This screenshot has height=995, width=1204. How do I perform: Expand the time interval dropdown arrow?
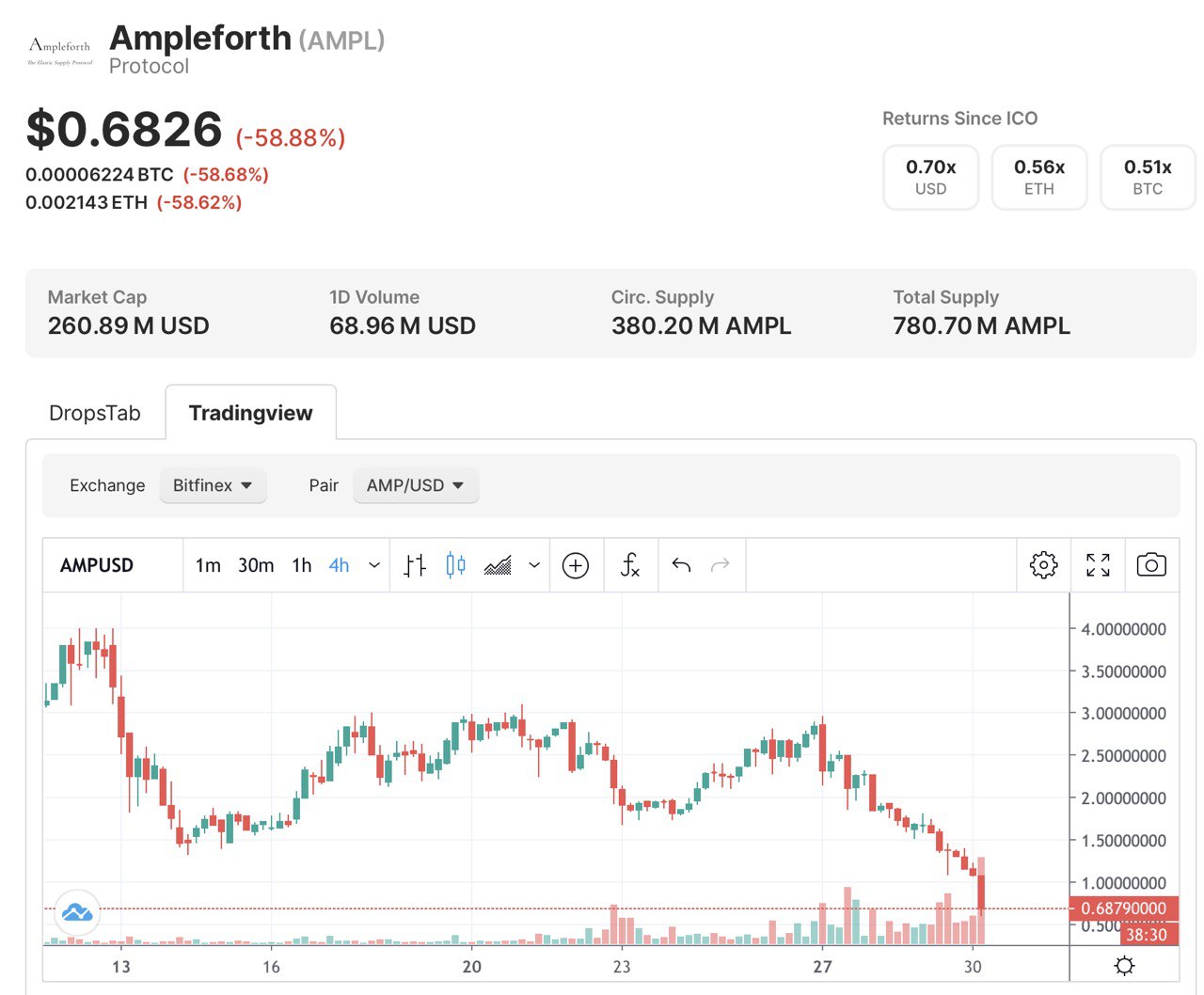[x=374, y=565]
